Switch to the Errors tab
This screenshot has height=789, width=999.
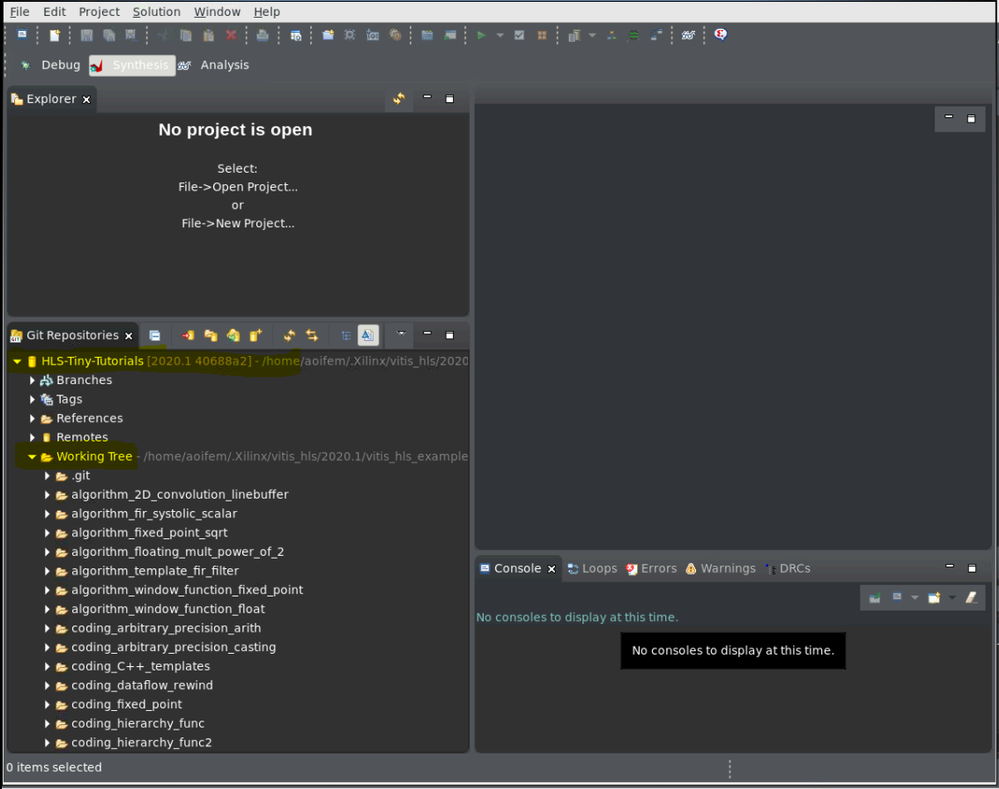[651, 569]
